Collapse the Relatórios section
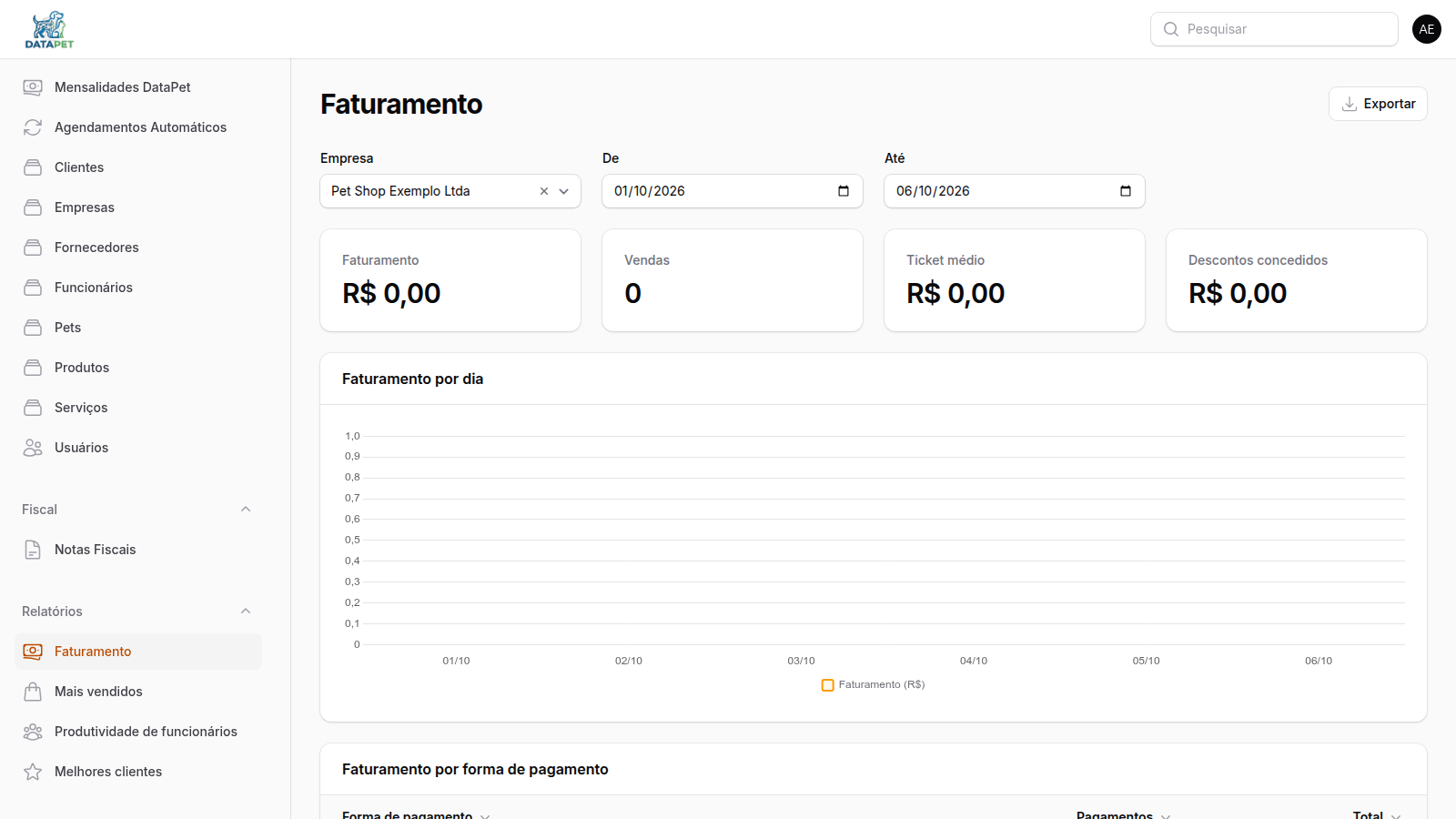Viewport: 1456px width, 819px height. coord(246,612)
